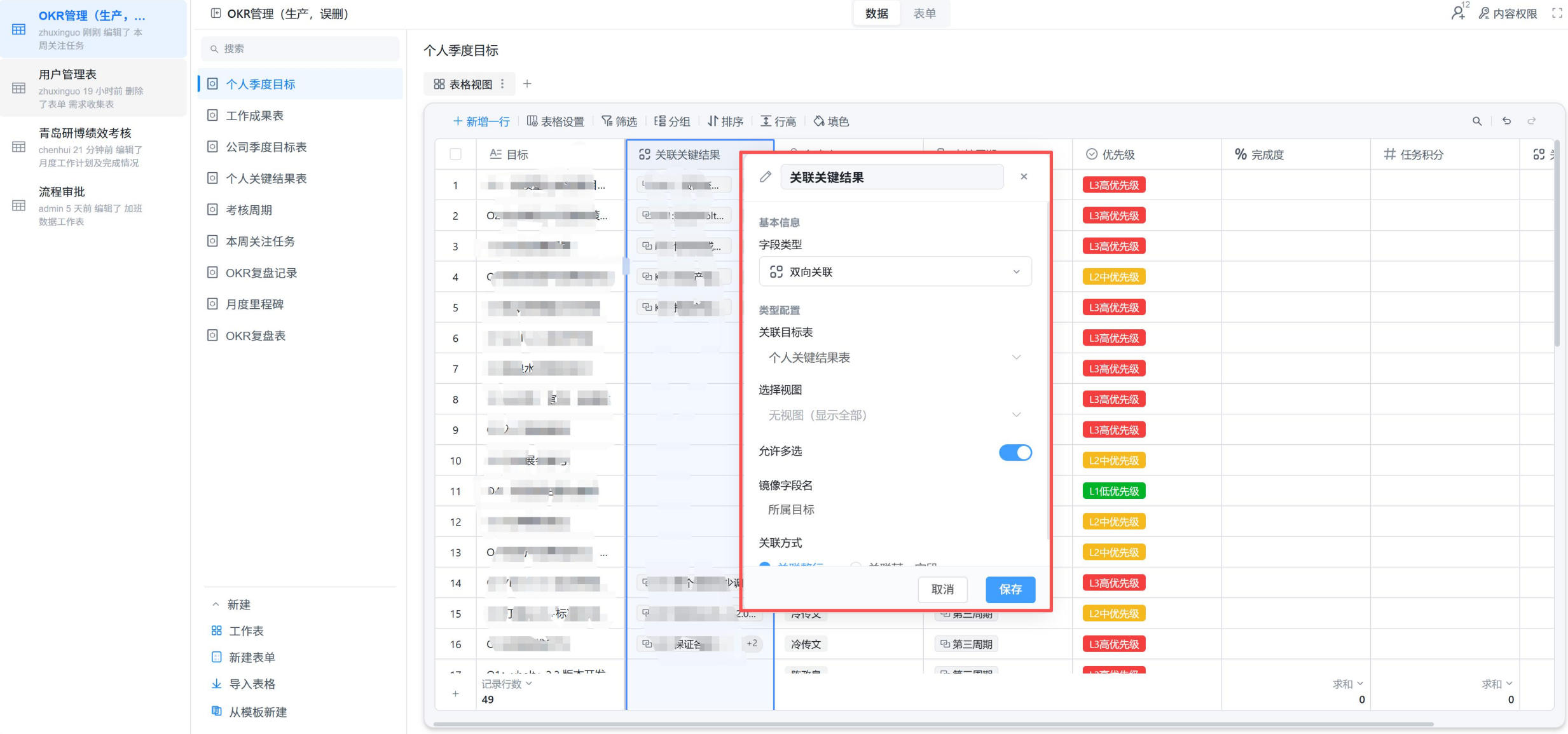Viewport: 1568px width, 734px height.
Task: Click the +2 badge in row 16
Action: coord(752,644)
